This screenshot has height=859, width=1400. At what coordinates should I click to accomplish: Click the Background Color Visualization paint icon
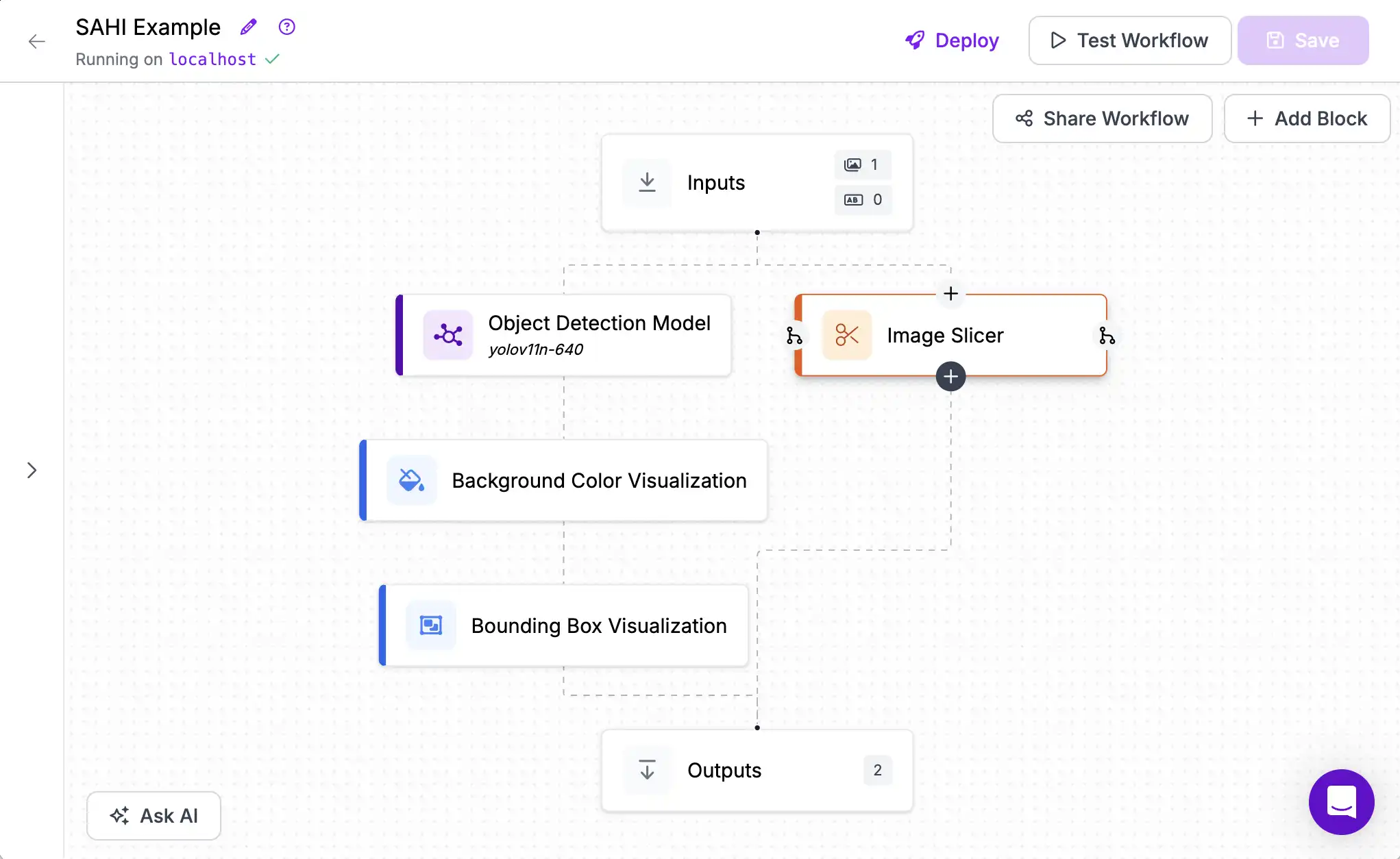[x=411, y=480]
